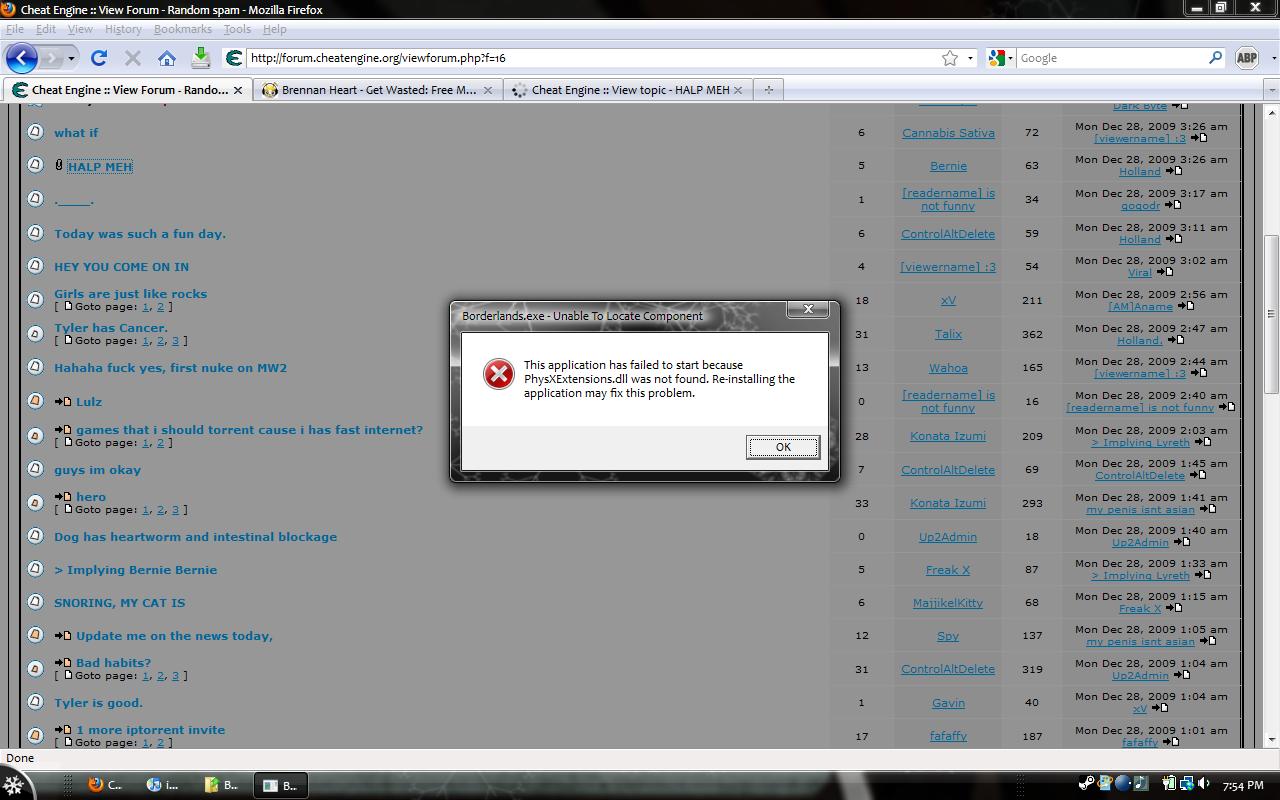The width and height of the screenshot is (1280, 800).
Task: Open the 'Girls are just like rocks' topic
Action: (x=131, y=294)
